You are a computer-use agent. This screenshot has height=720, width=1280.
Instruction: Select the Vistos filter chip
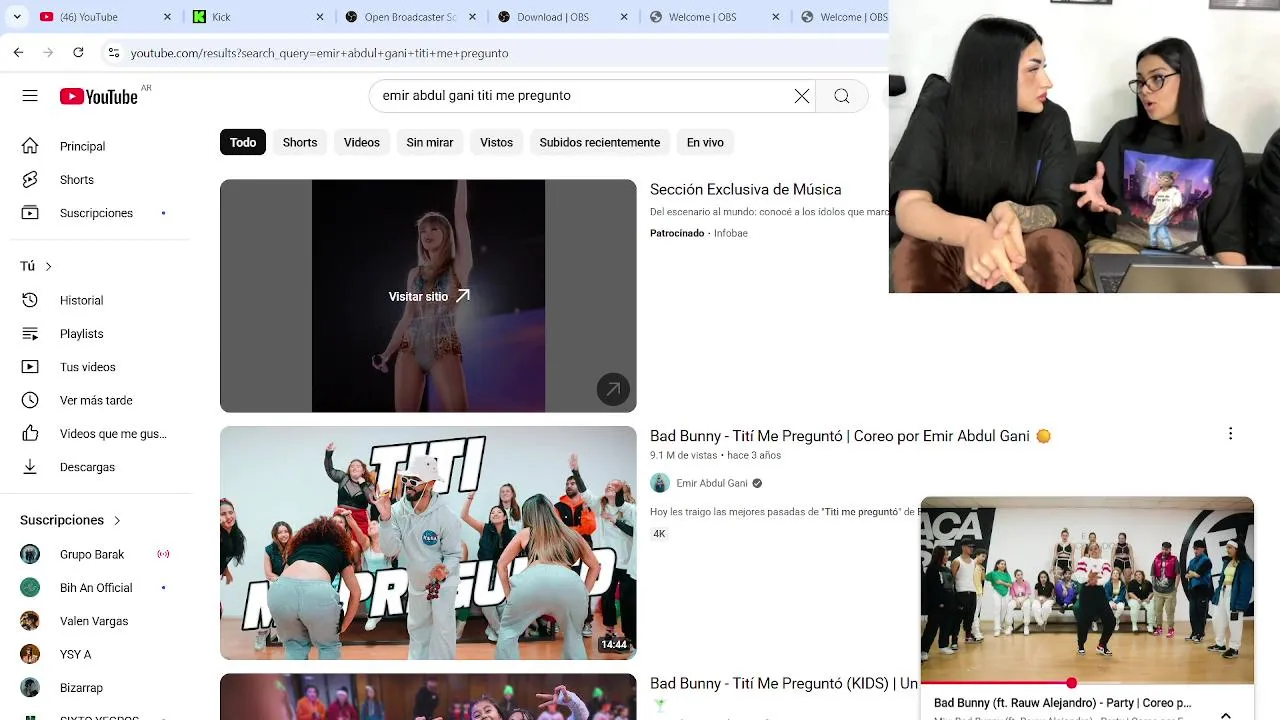pyautogui.click(x=496, y=142)
